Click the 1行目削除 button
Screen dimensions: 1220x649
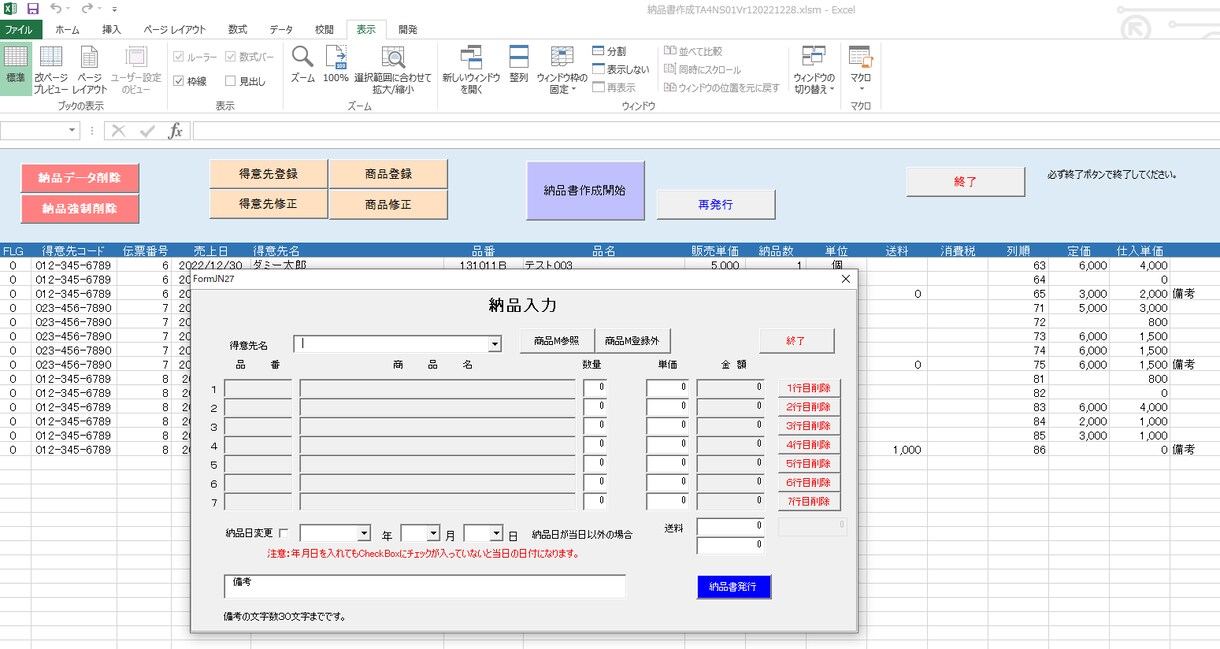(x=810, y=388)
